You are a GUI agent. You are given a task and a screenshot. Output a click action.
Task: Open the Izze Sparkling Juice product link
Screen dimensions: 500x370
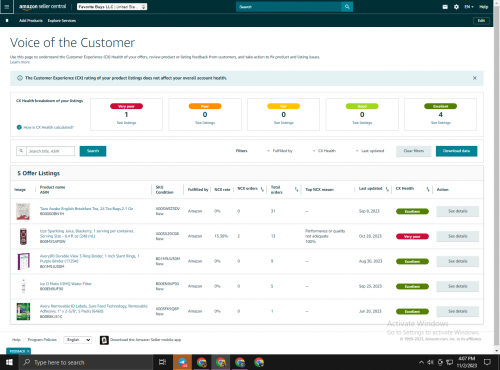click(x=87, y=233)
